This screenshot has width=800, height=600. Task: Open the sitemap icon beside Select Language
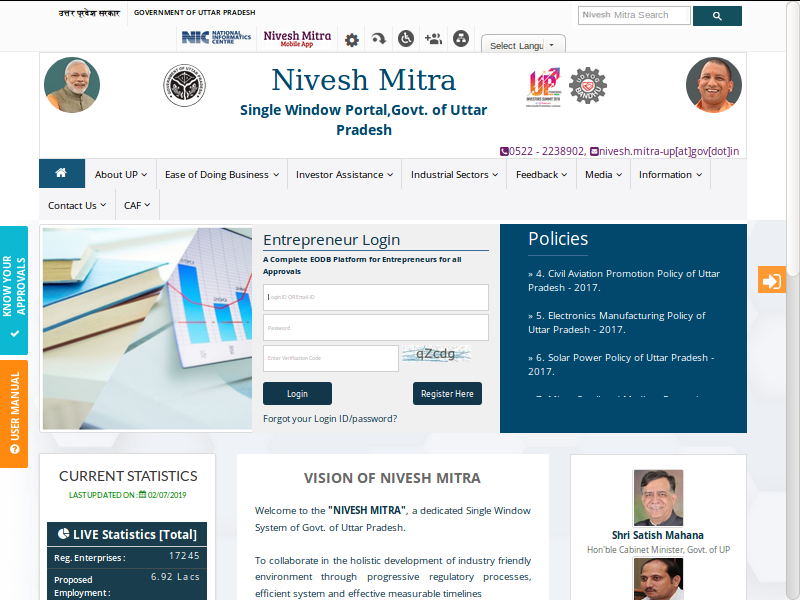click(460, 40)
